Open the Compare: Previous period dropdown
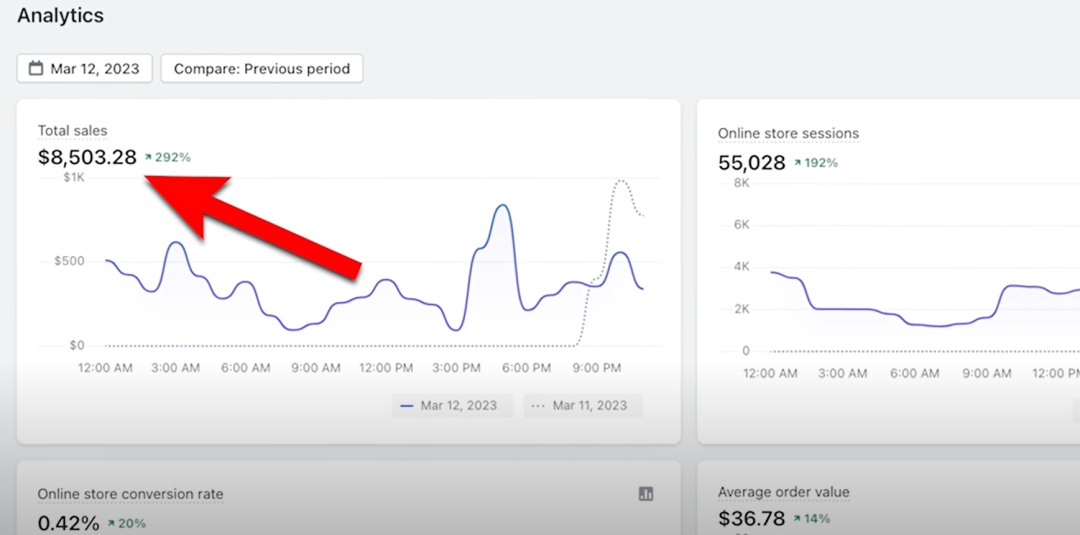This screenshot has width=1080, height=535. click(x=262, y=69)
